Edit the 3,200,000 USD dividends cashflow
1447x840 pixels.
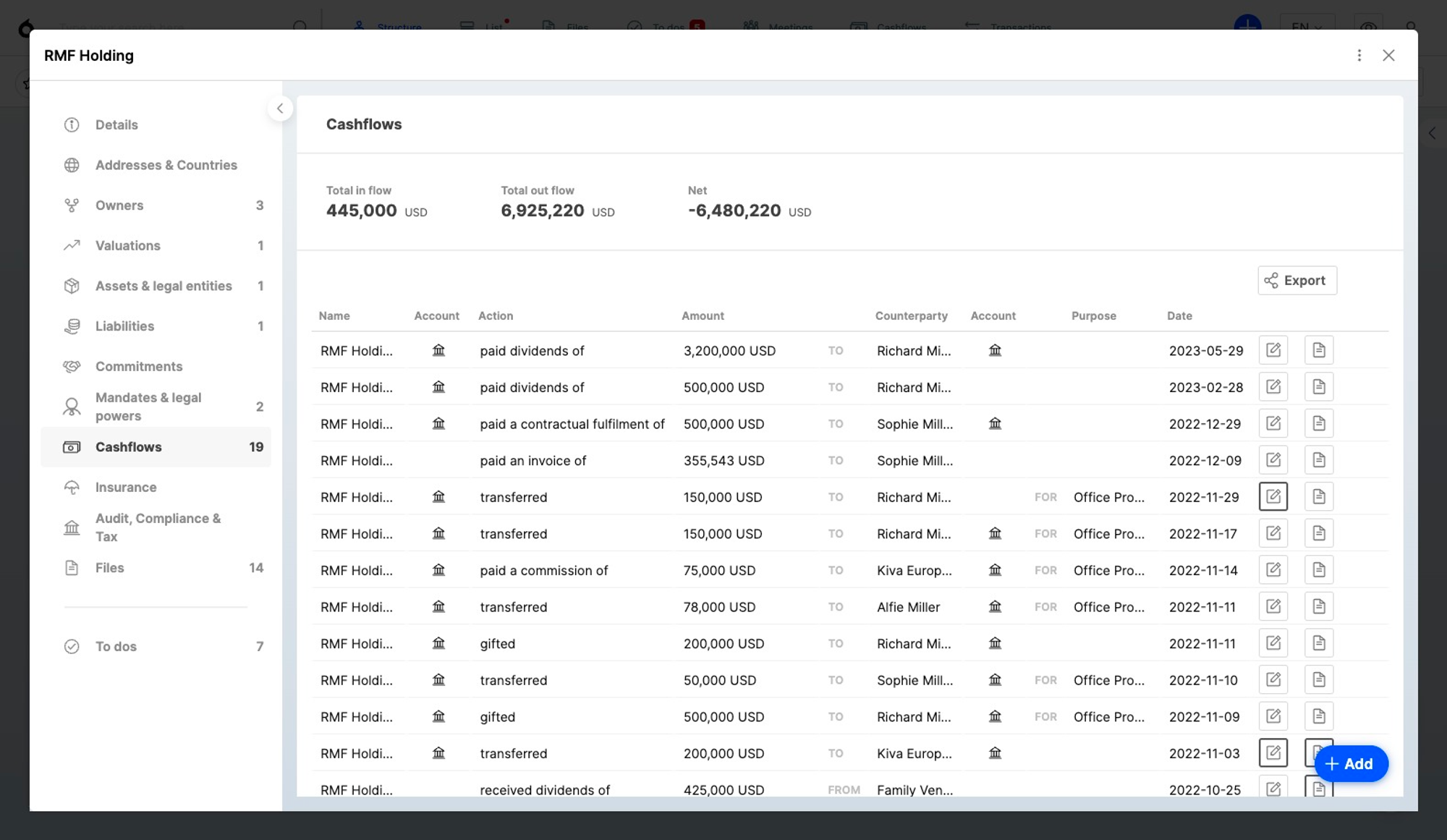pyautogui.click(x=1273, y=350)
